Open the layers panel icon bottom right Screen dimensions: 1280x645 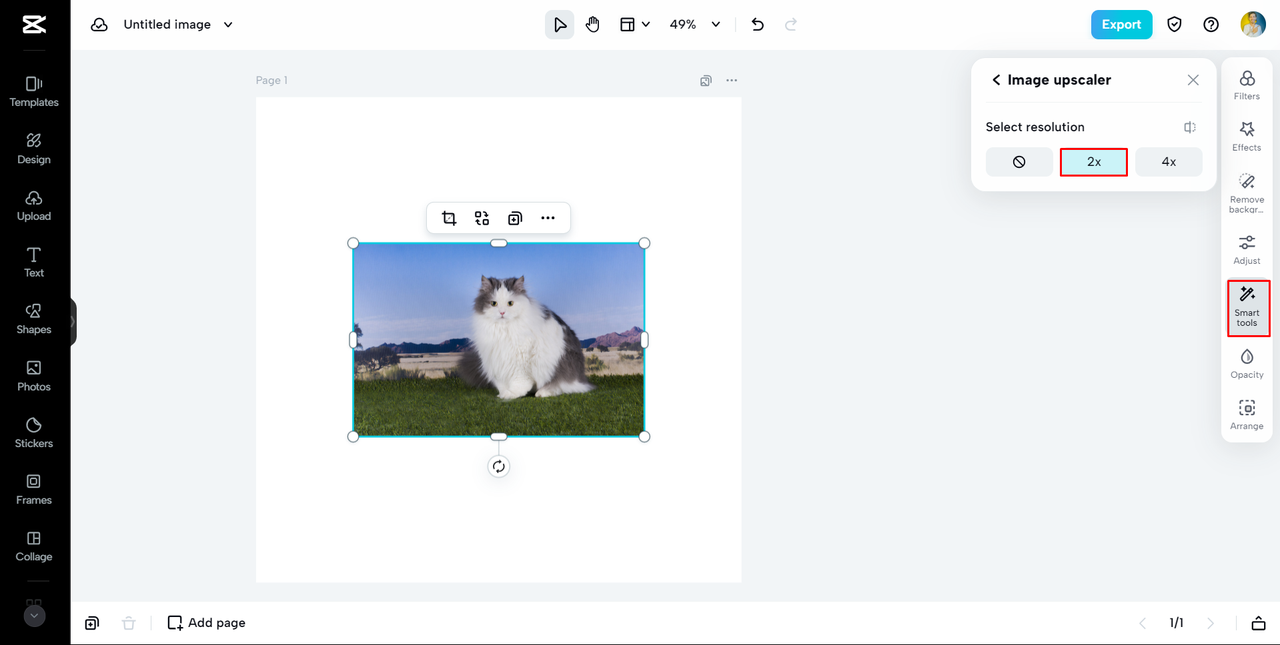tap(1258, 623)
